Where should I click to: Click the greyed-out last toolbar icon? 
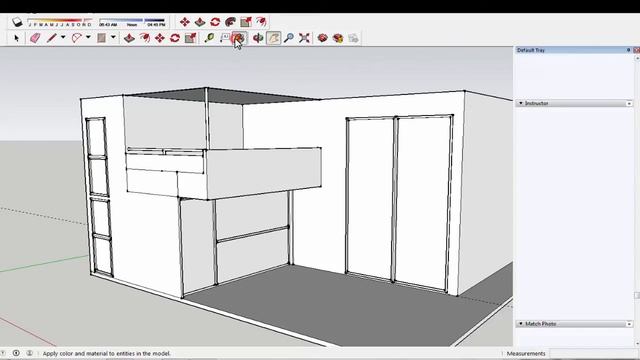[x=353, y=38]
